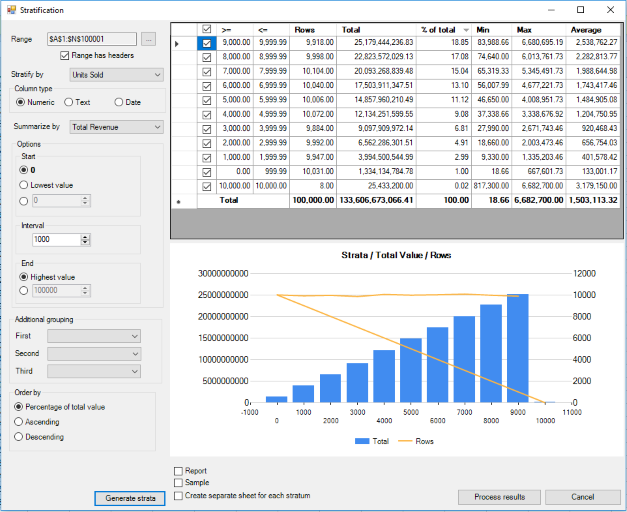Select the current row arrow indicator

(177, 44)
